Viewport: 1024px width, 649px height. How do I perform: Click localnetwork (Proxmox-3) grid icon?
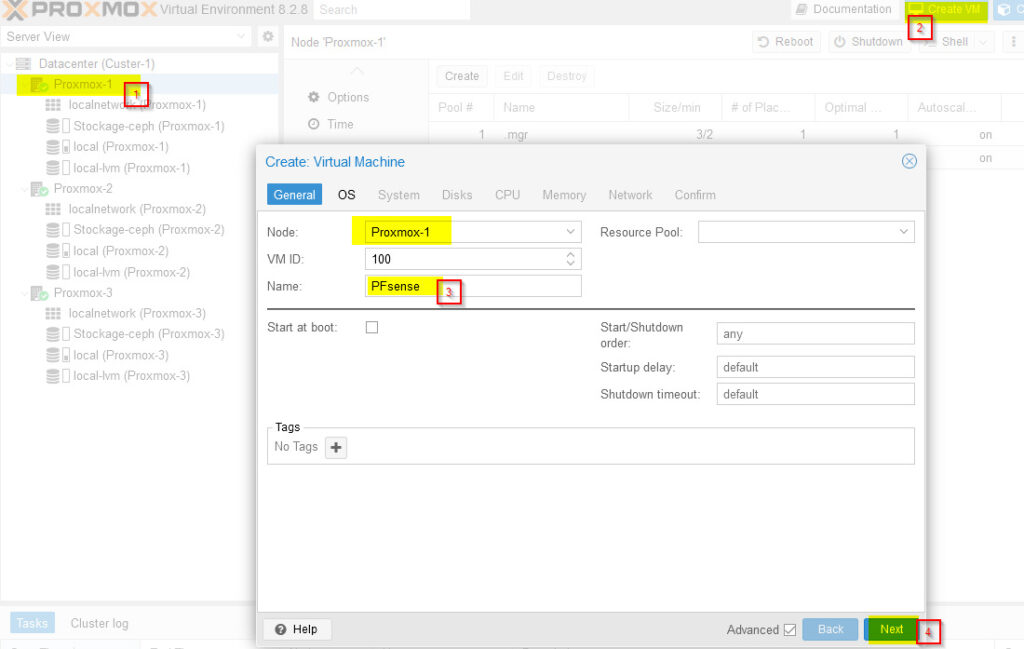pyautogui.click(x=53, y=313)
